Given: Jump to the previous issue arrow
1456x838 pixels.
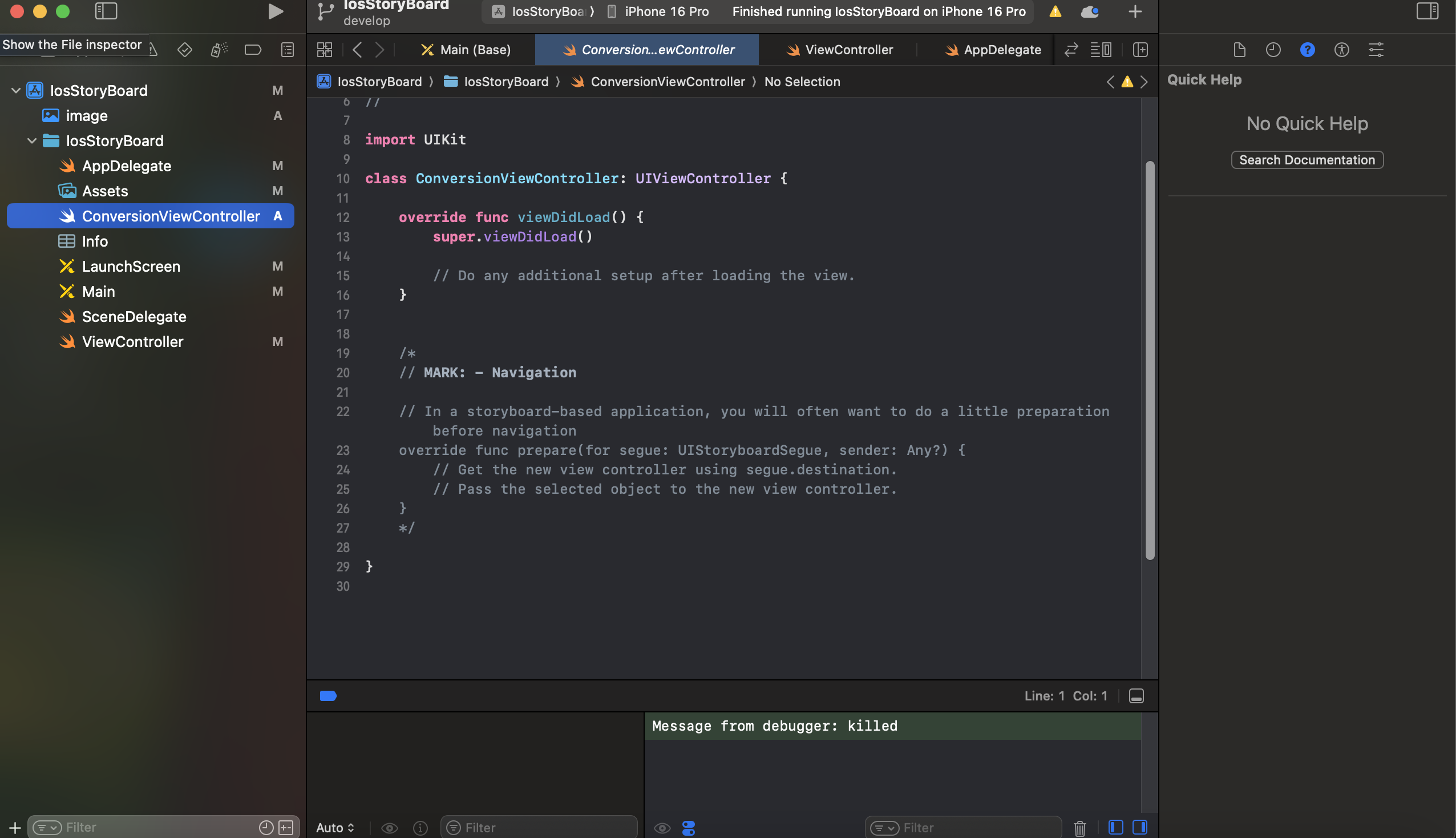Looking at the screenshot, I should coord(1110,82).
